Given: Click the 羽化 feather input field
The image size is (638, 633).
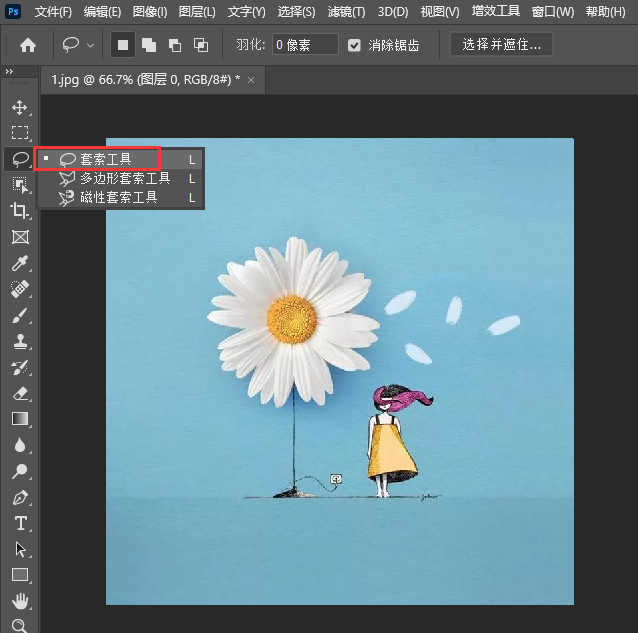Looking at the screenshot, I should pos(304,45).
